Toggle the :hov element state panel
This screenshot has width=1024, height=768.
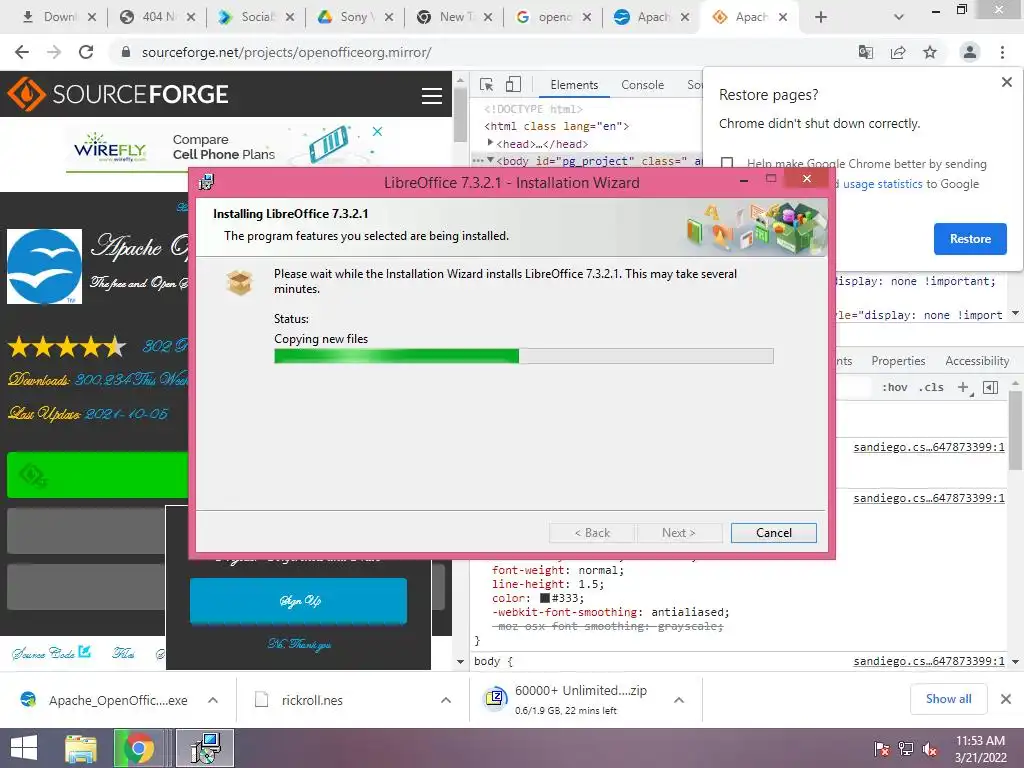coord(894,387)
